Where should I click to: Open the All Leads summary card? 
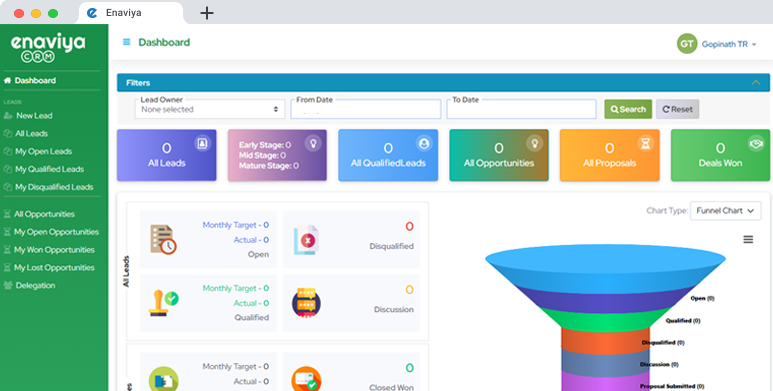click(x=167, y=155)
